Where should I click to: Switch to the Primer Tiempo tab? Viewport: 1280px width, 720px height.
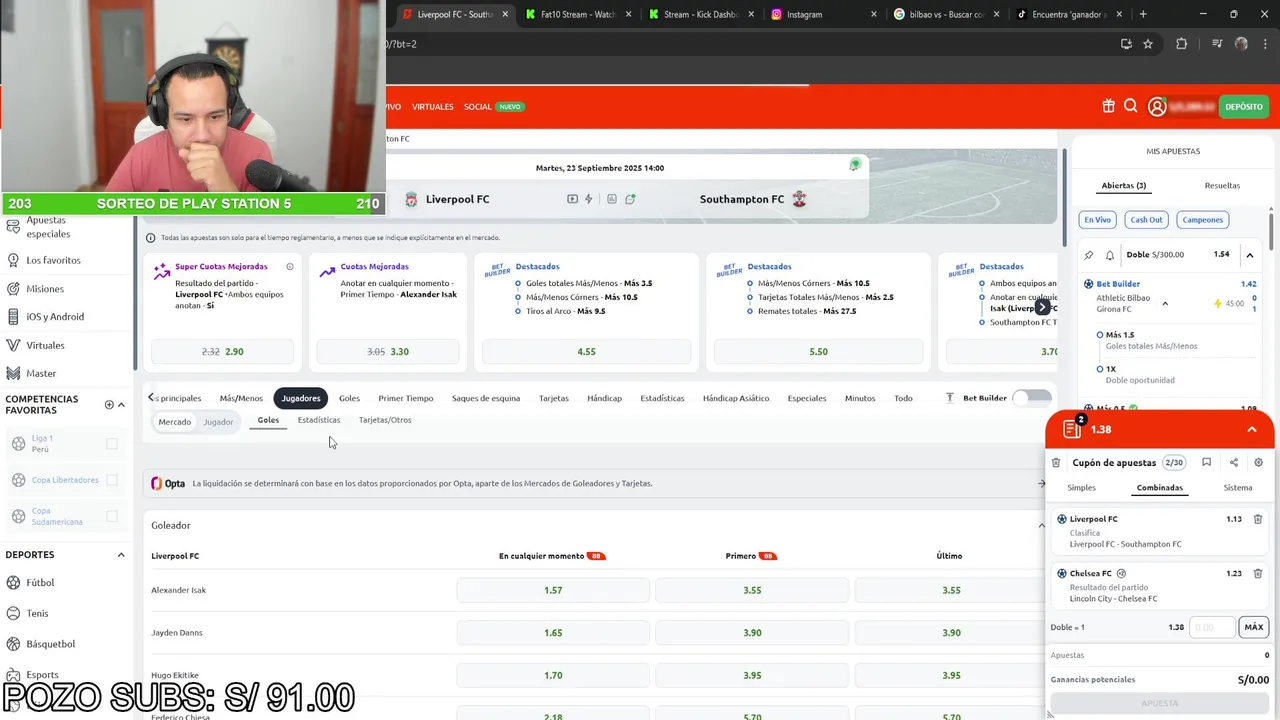point(406,398)
